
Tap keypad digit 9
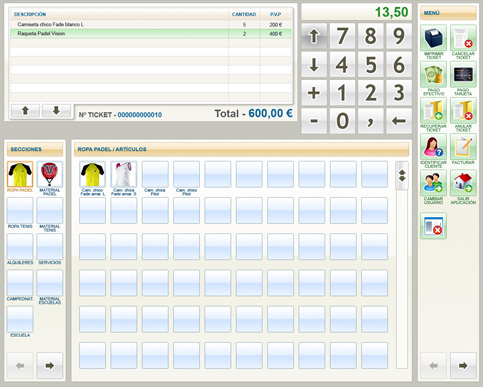(399, 36)
